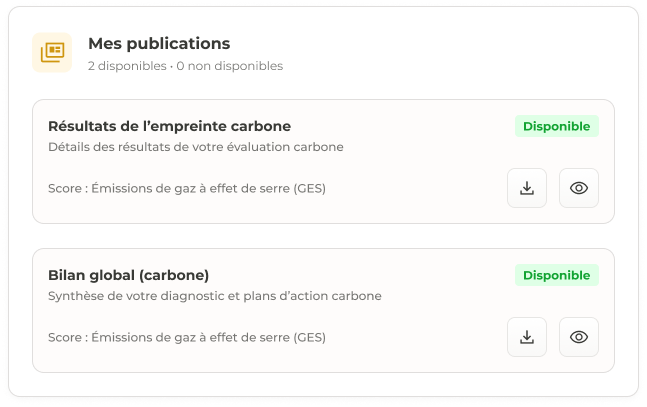Viewport: 647px width, 407px height.
Task: Click GES emissions text in Résultats de l'empreinte card
Action: [x=208, y=188]
